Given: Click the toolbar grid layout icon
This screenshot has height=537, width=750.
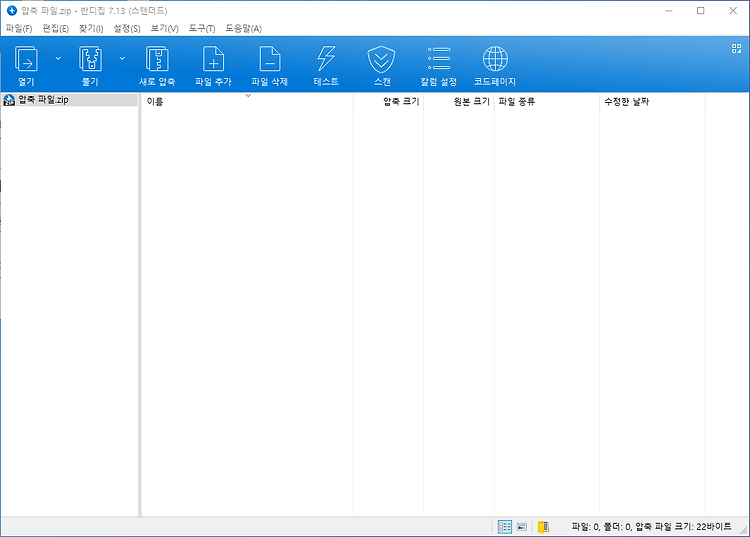Looking at the screenshot, I should (x=737, y=48).
